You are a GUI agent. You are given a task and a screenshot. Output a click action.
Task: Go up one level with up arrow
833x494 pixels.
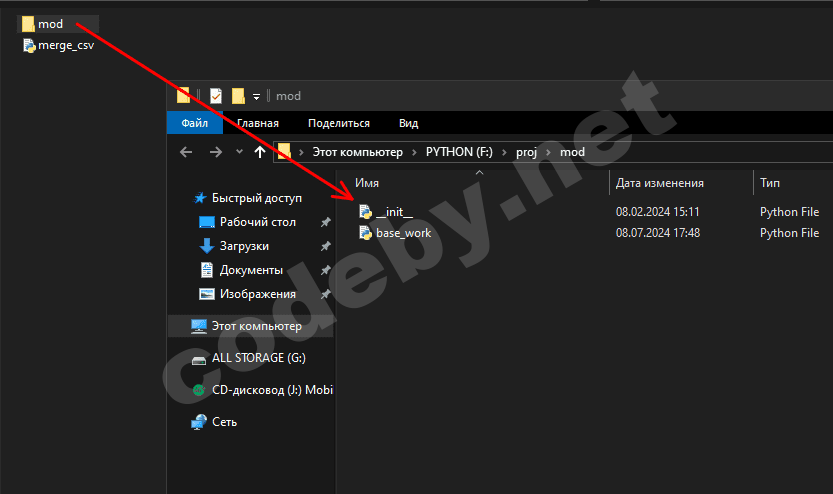click(260, 152)
